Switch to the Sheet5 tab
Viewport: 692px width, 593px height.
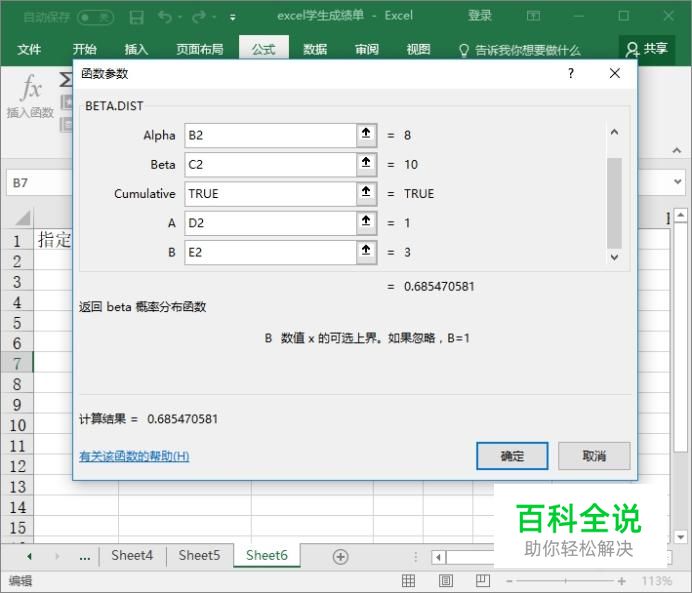199,555
